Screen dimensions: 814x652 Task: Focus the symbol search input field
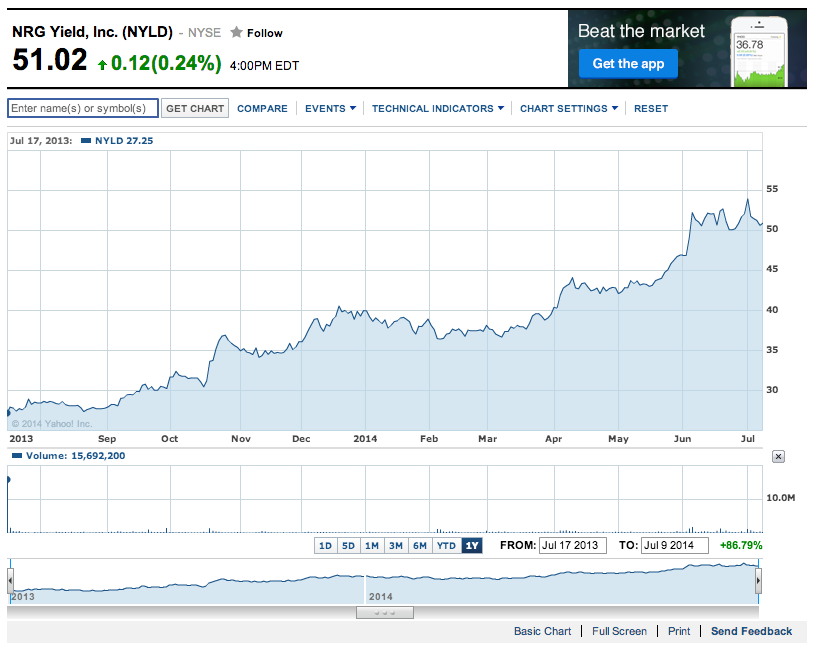tap(83, 108)
